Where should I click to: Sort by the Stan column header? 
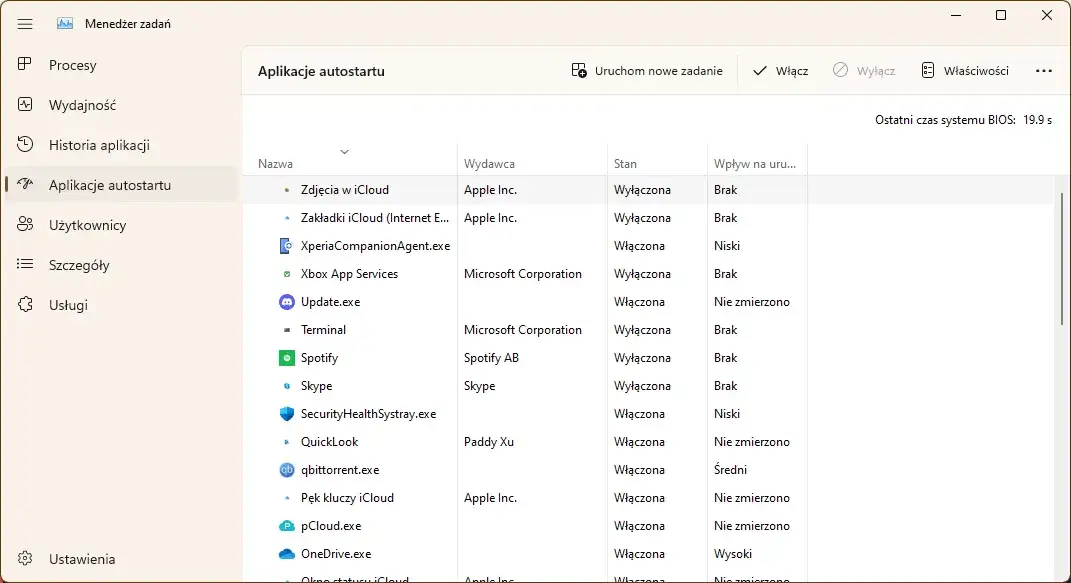click(x=657, y=159)
